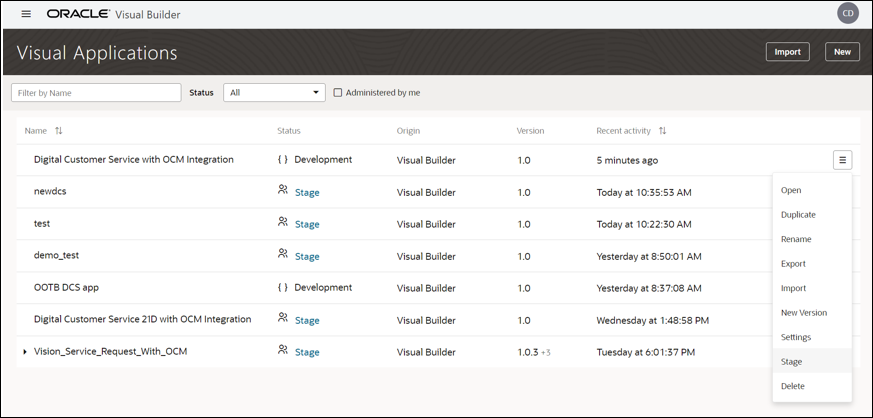Click the Status column header
Screen dimensions: 873x418
coord(288,131)
